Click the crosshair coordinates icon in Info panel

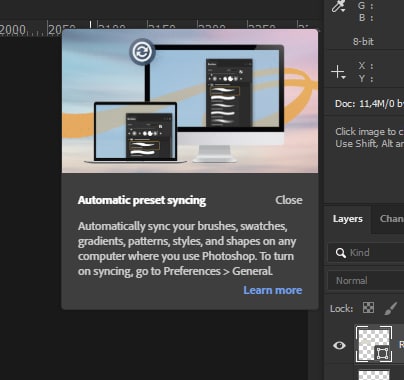(x=338, y=72)
